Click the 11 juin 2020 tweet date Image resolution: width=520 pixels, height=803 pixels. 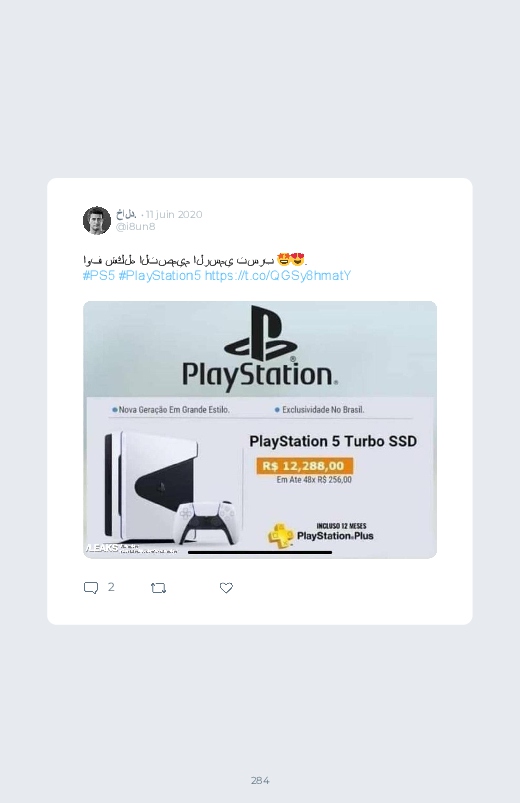click(174, 214)
